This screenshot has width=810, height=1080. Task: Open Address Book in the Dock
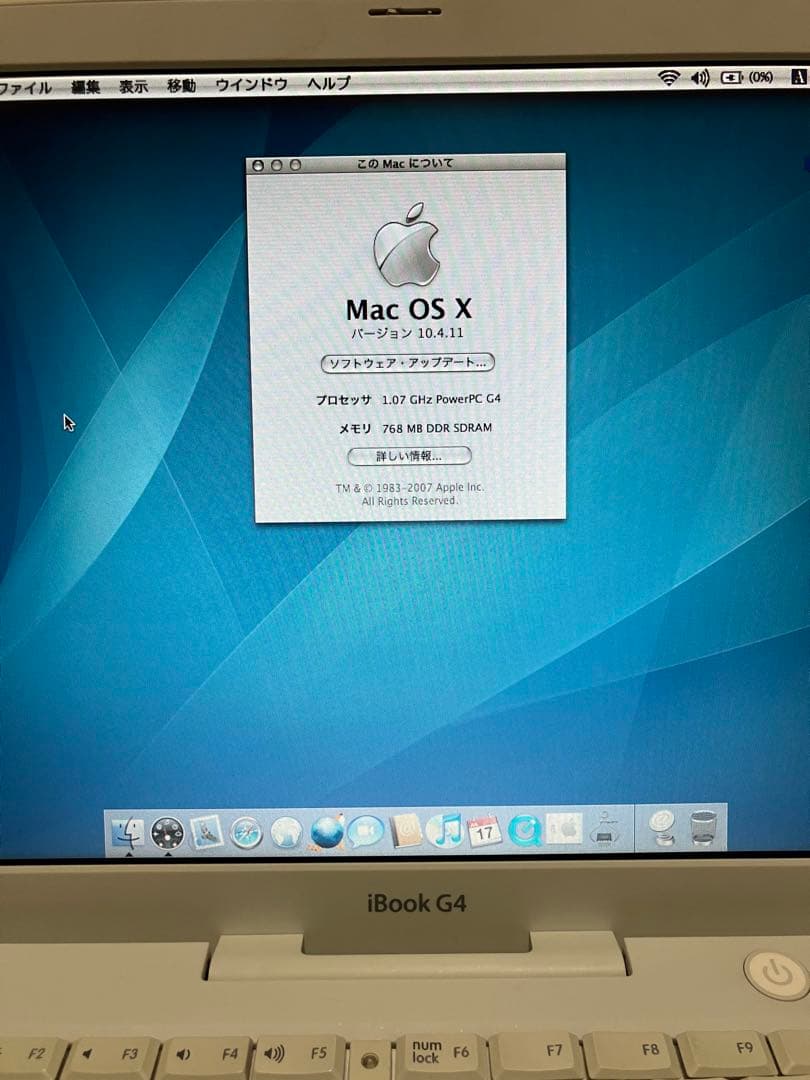click(x=405, y=831)
